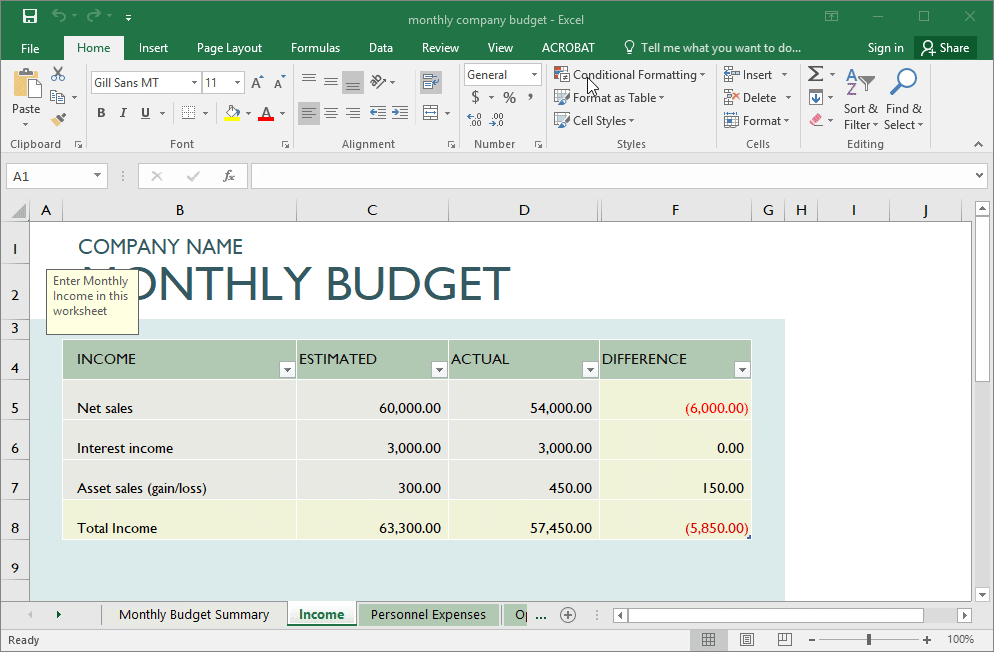Viewport: 994px width, 652px height.
Task: Toggle Bold formatting
Action: [x=101, y=113]
